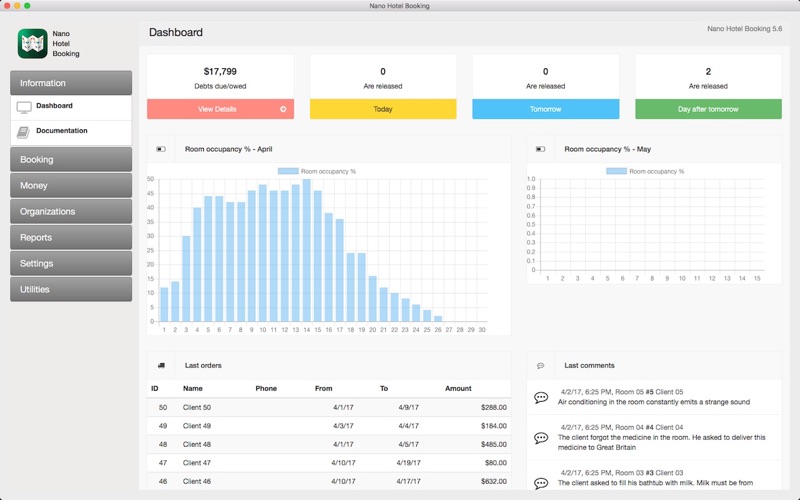Open Dashboard via its monitor icon
The image size is (800, 500).
click(24, 107)
